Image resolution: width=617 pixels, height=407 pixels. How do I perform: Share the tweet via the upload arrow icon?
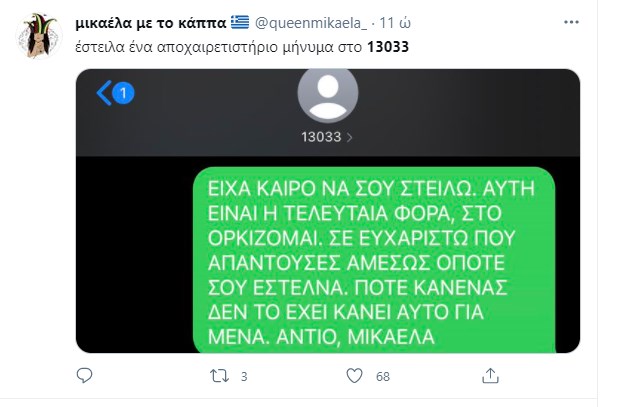490,376
